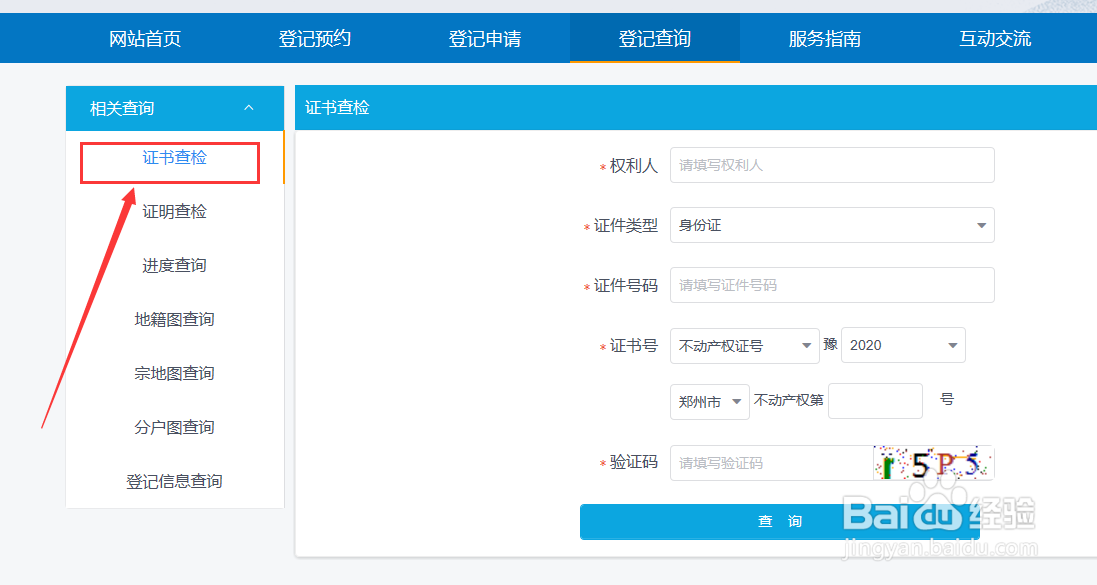
Task: Open the 互动交流 navigation tab
Action: click(x=995, y=38)
